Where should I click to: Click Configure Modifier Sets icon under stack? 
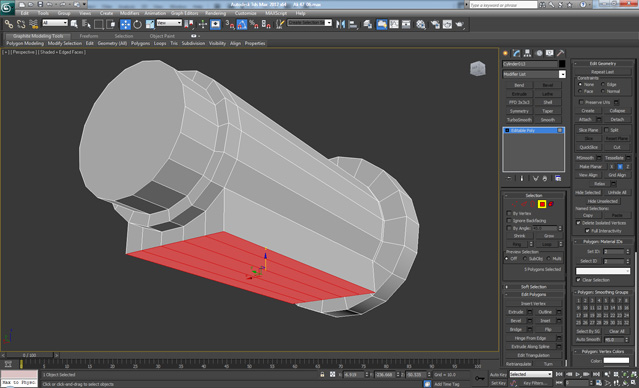click(x=558, y=179)
